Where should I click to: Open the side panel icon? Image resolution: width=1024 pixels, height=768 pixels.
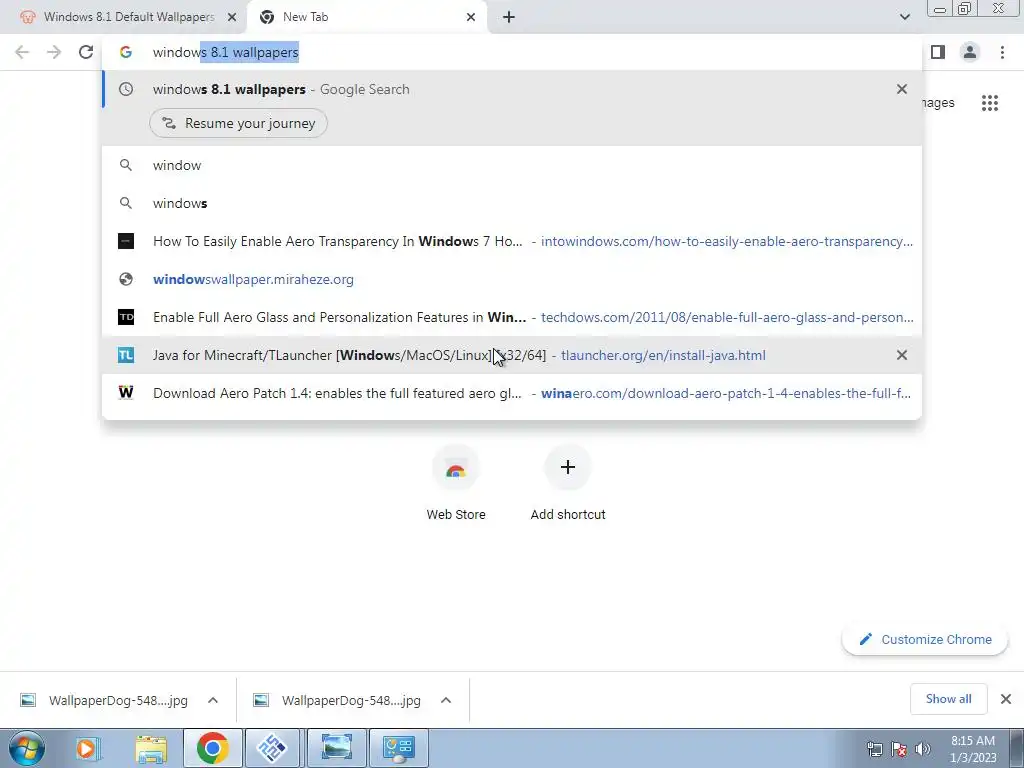click(x=938, y=52)
